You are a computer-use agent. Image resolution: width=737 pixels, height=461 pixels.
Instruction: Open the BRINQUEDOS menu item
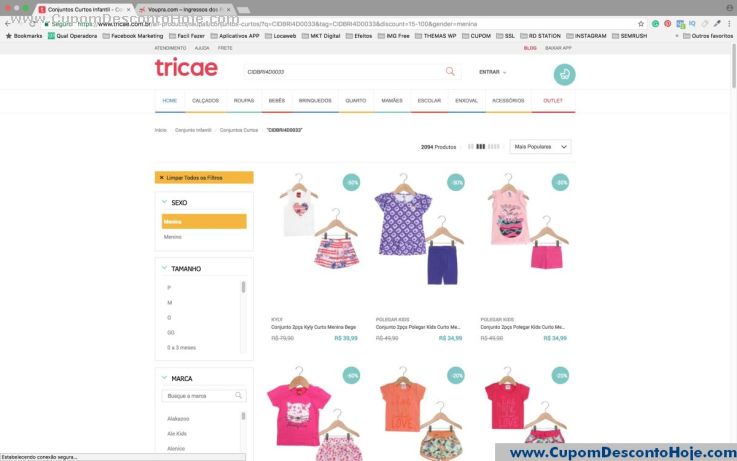[x=315, y=101]
